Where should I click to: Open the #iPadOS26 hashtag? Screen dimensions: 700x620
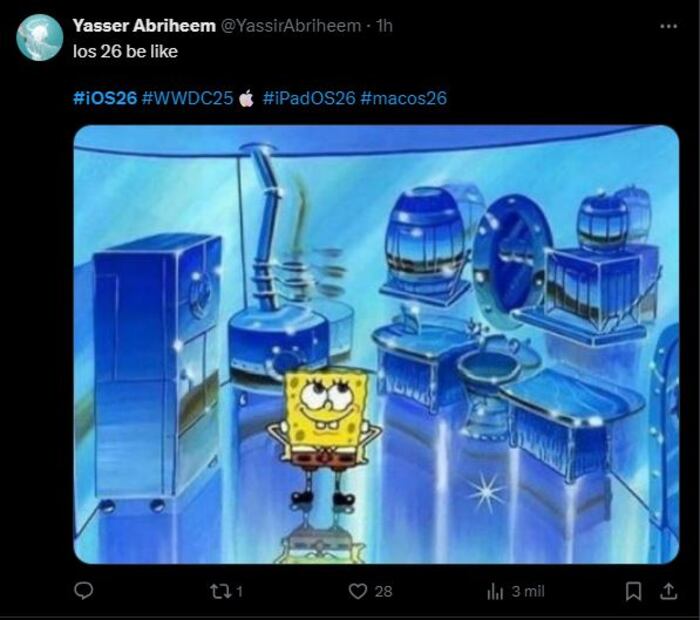tap(309, 98)
